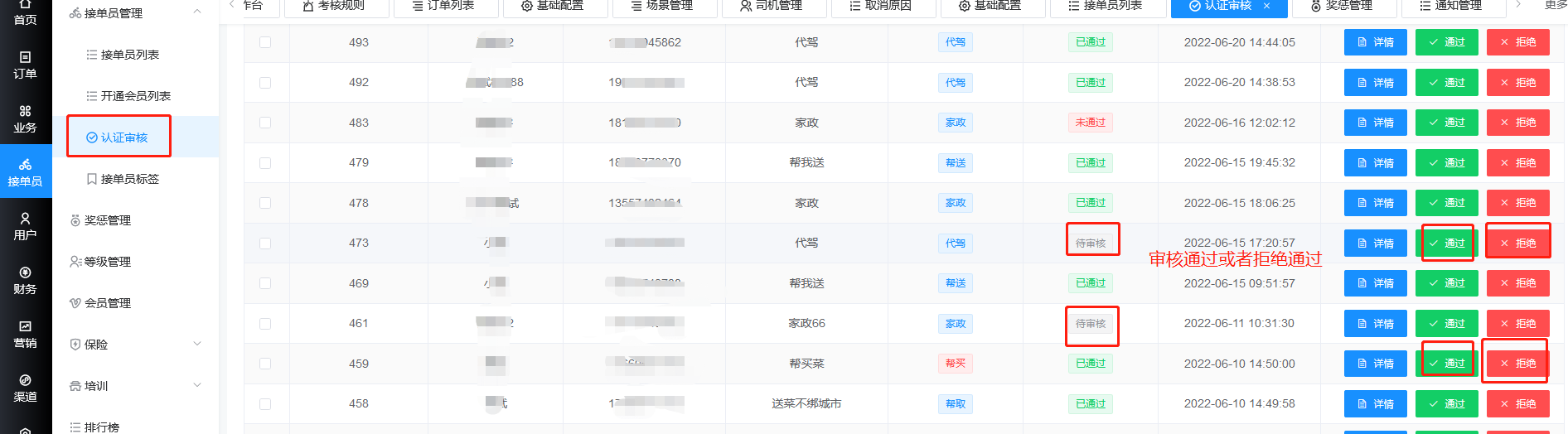1568x434 pixels.
Task: Click the 未通过 status in row 483
Action: click(1091, 123)
